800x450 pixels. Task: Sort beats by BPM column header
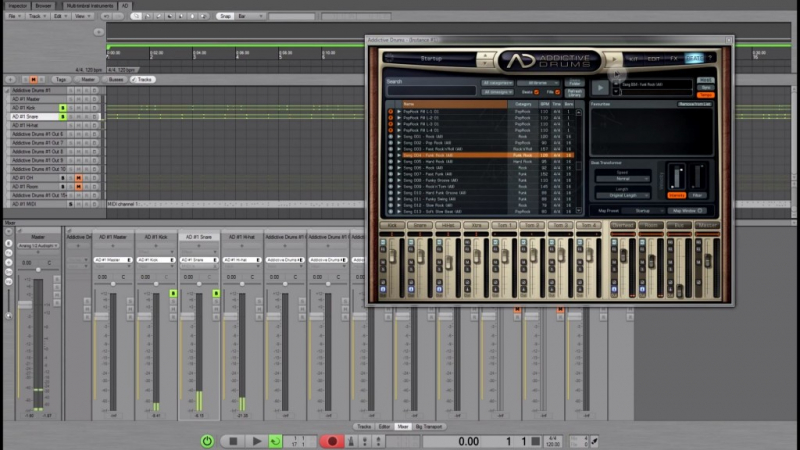point(544,104)
